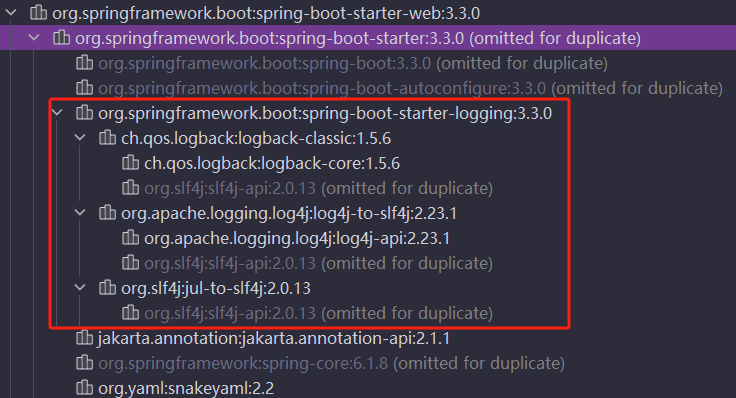The image size is (736, 398).
Task: Click the library icon of spring-boot-starter-web
Action: pyautogui.click(x=38, y=13)
